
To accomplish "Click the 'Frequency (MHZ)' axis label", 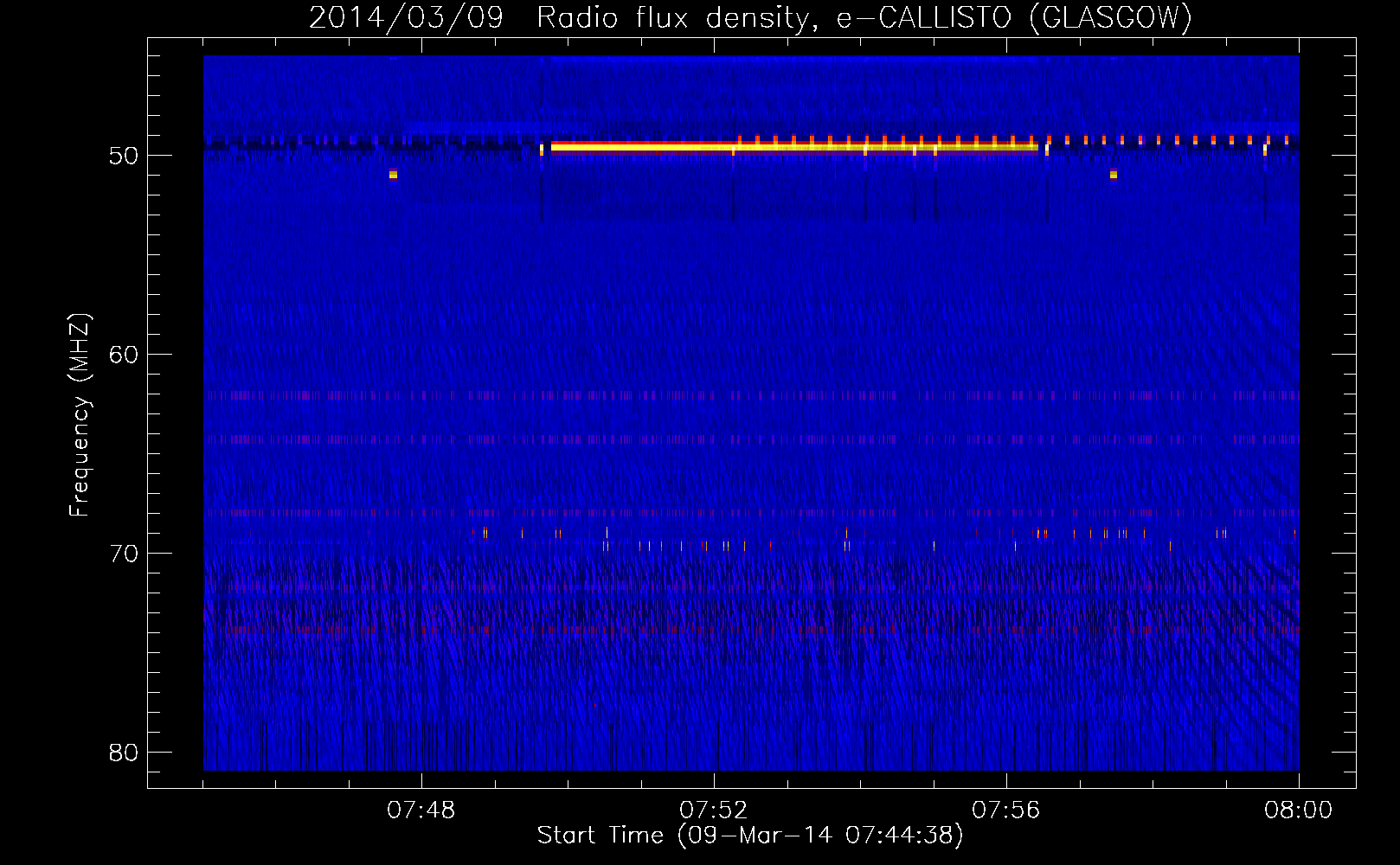I will pos(80,415).
